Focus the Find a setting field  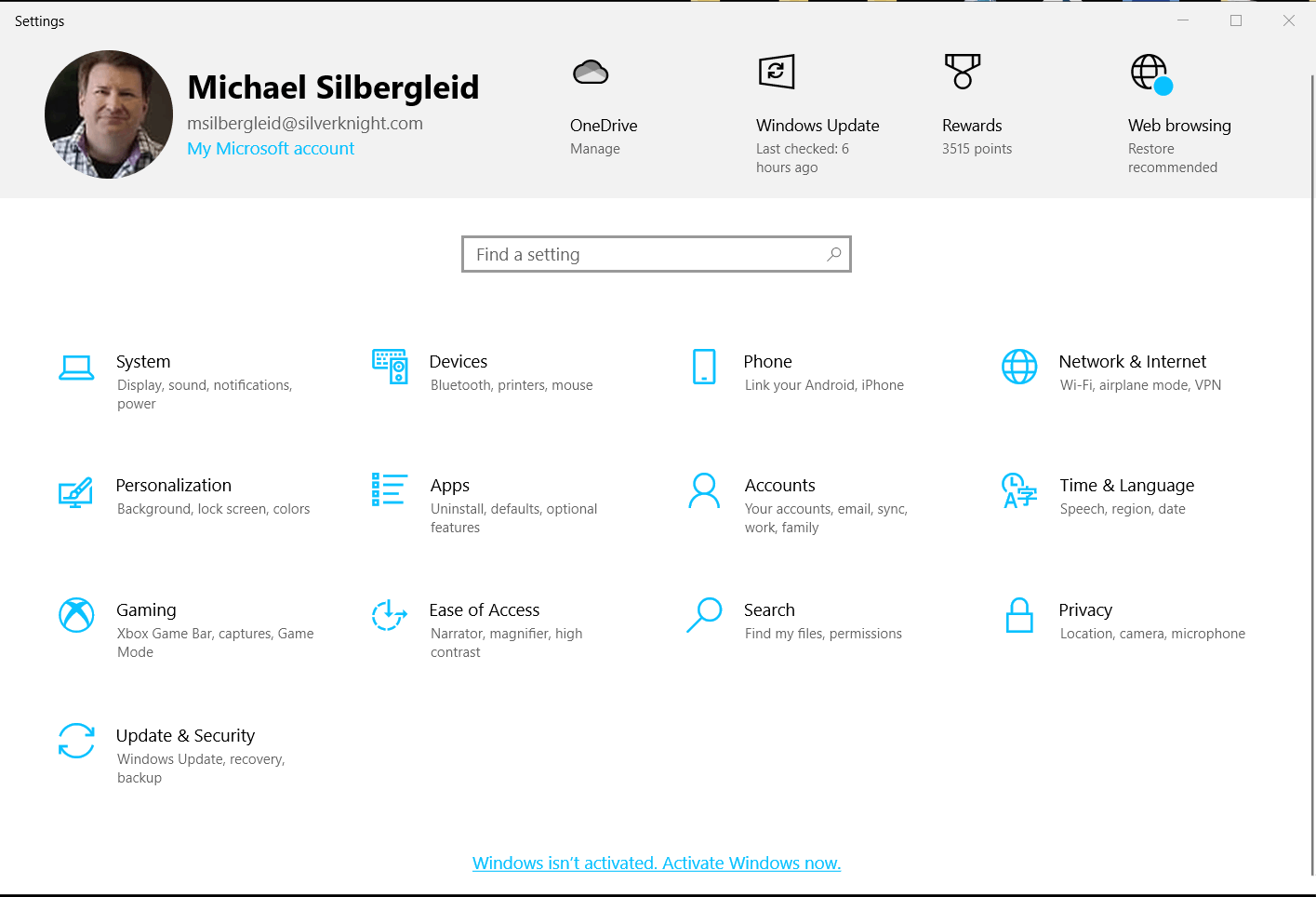tap(657, 254)
